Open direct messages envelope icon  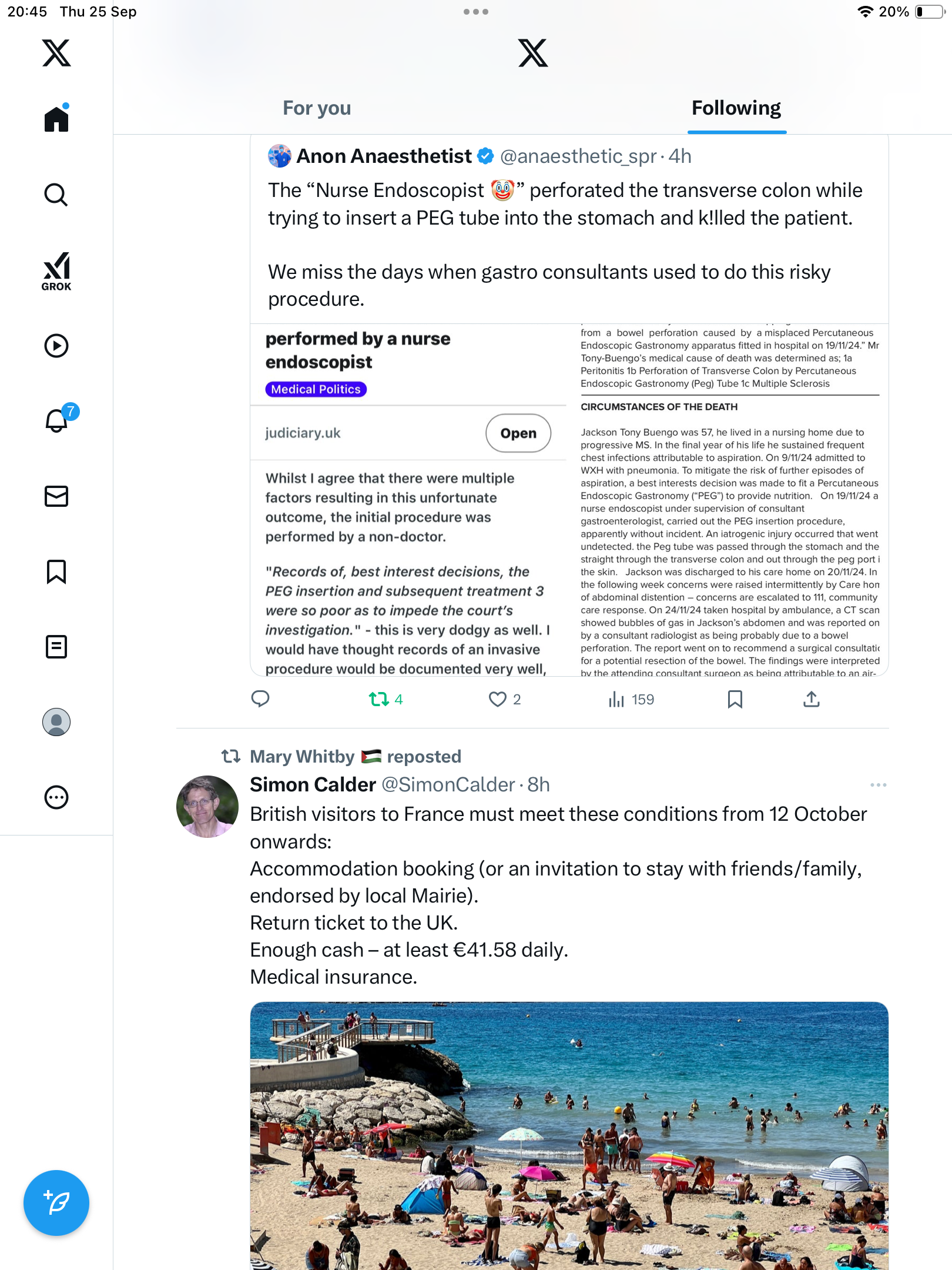(56, 496)
